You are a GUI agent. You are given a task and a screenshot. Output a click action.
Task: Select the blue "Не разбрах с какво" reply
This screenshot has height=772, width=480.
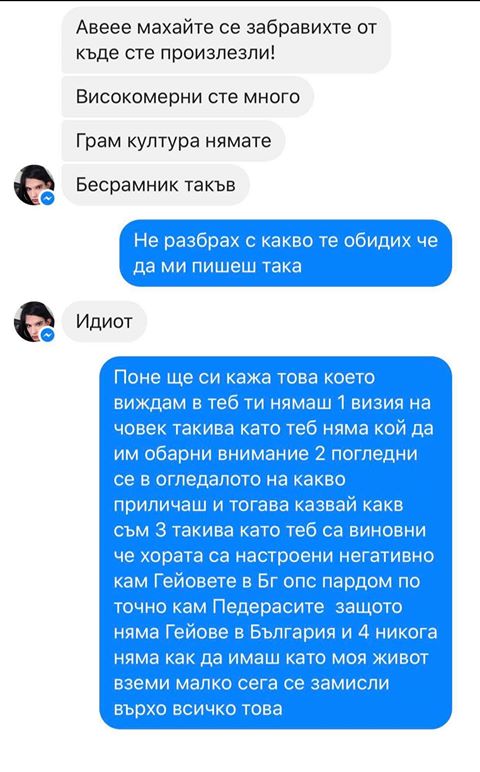286,253
